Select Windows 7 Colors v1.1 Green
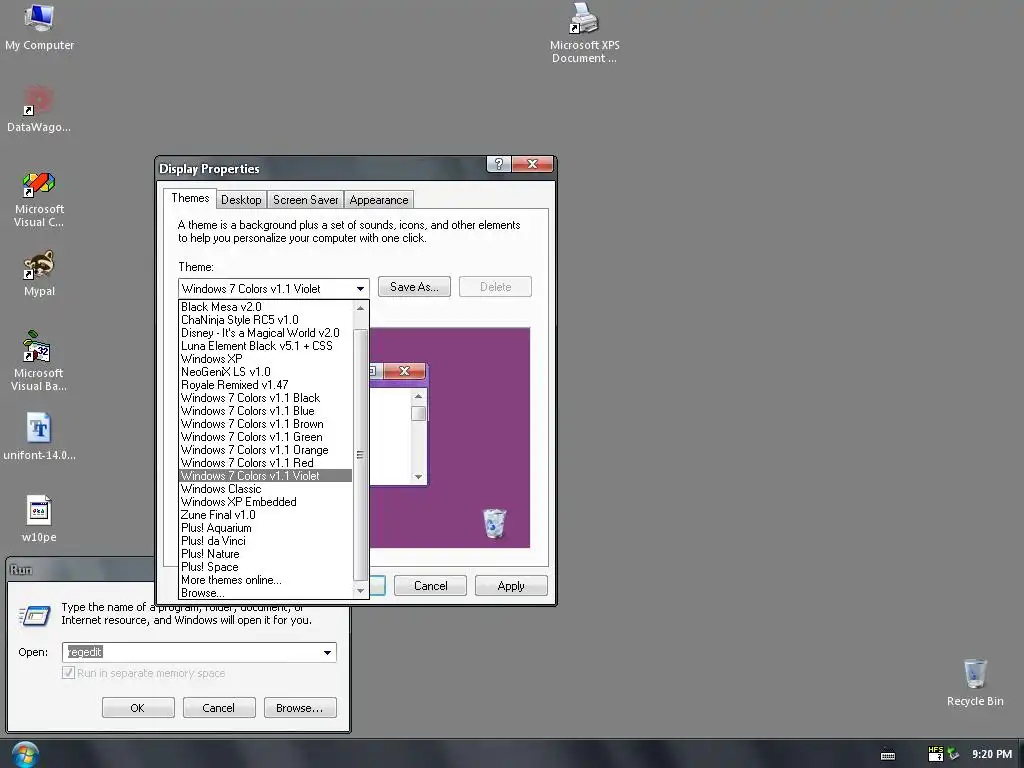 click(265, 437)
